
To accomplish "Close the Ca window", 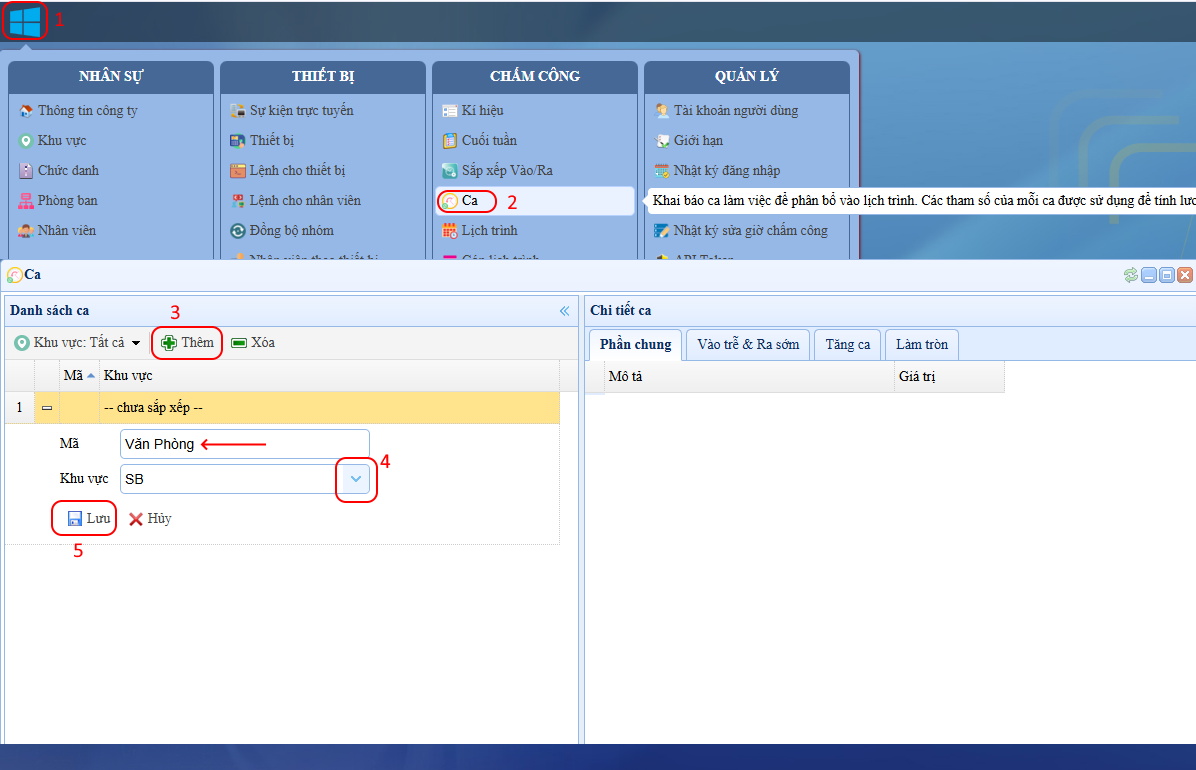I will 1185,275.
